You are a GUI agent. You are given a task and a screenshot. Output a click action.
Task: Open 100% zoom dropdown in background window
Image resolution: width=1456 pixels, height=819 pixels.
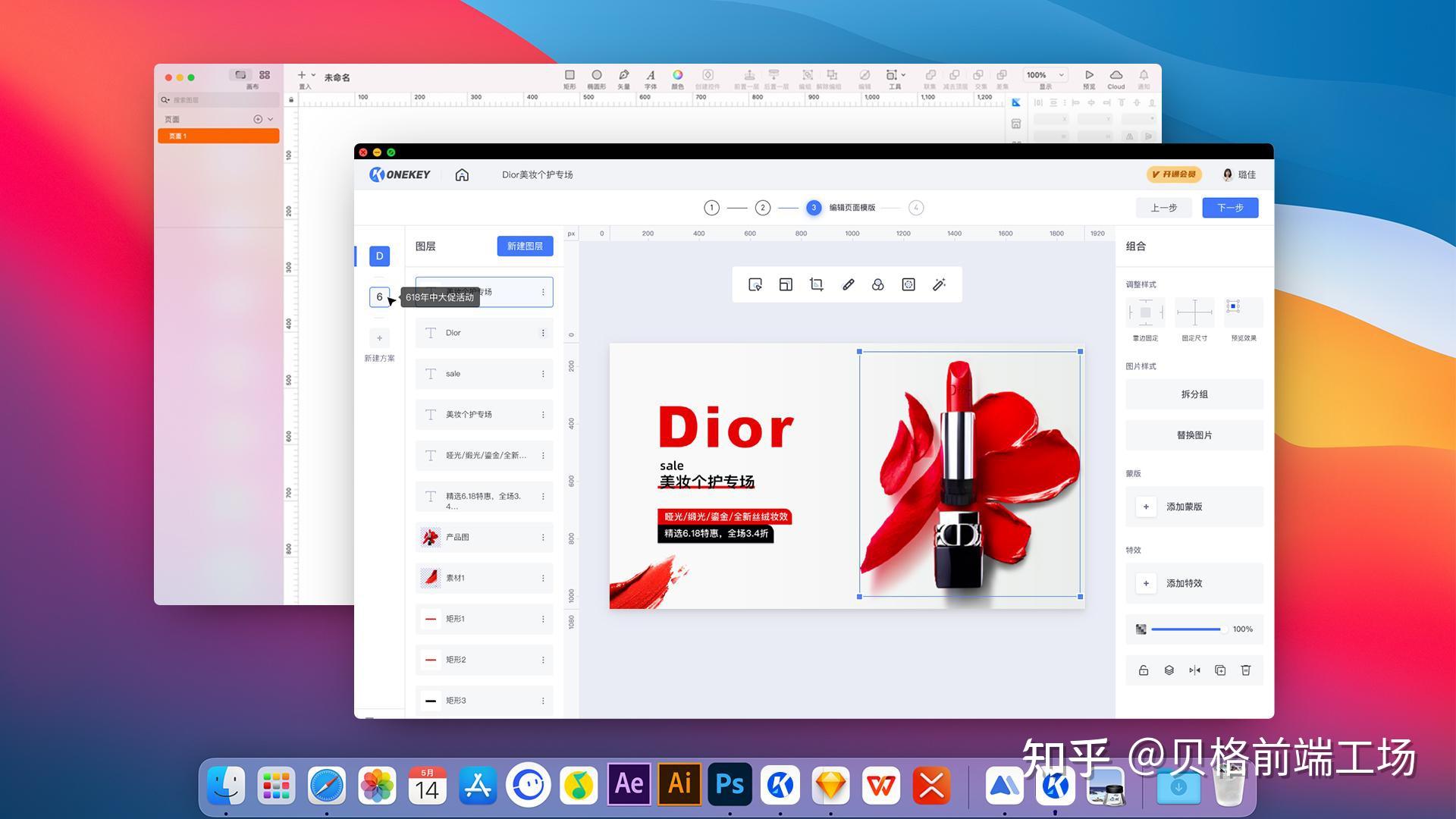(x=1046, y=75)
